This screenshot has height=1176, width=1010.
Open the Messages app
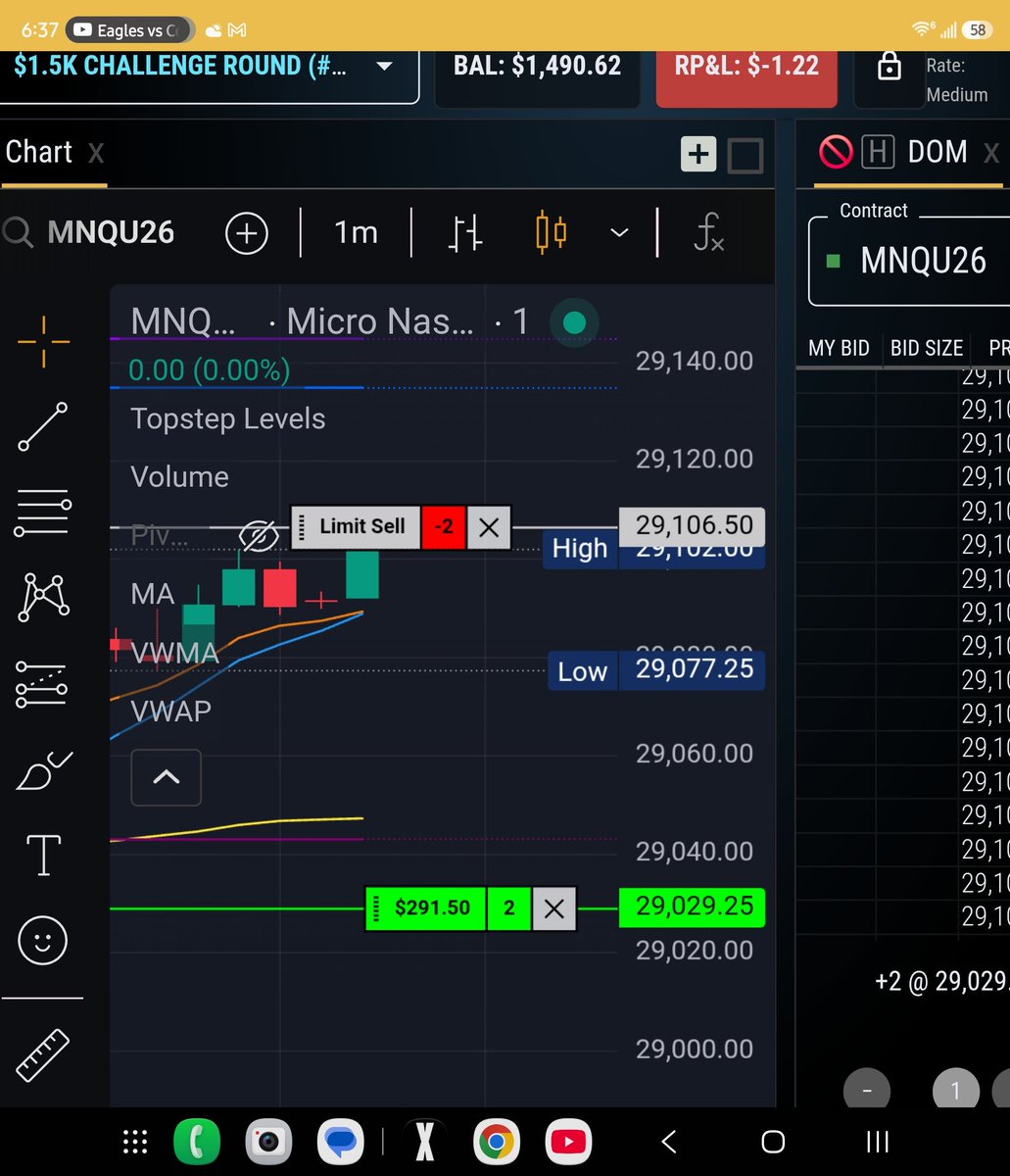pyautogui.click(x=342, y=1142)
